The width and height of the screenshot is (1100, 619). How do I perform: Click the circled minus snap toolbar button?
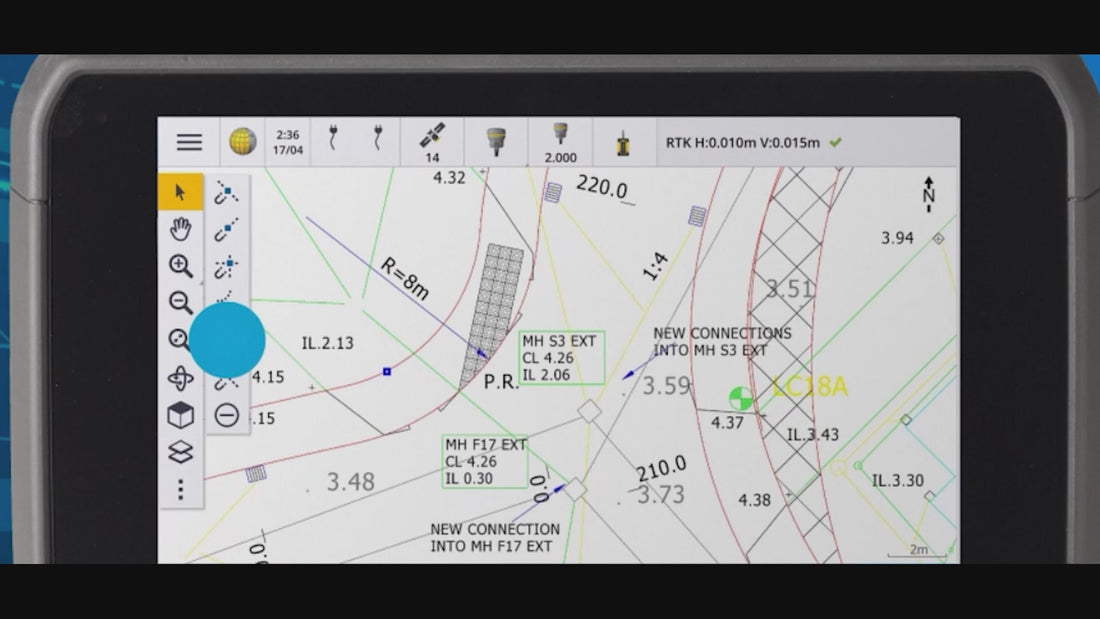point(227,414)
